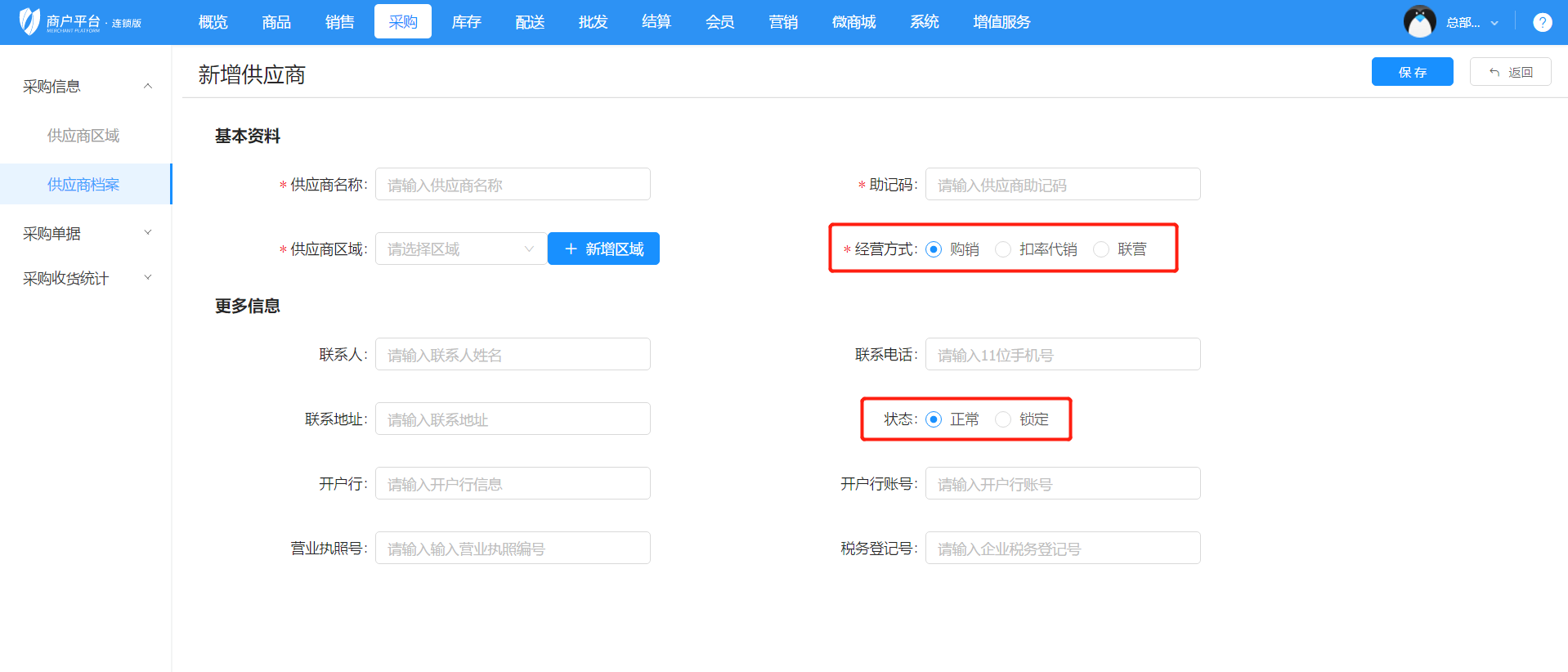
Task: Open the 商品 top navigation tab
Action: 276,22
